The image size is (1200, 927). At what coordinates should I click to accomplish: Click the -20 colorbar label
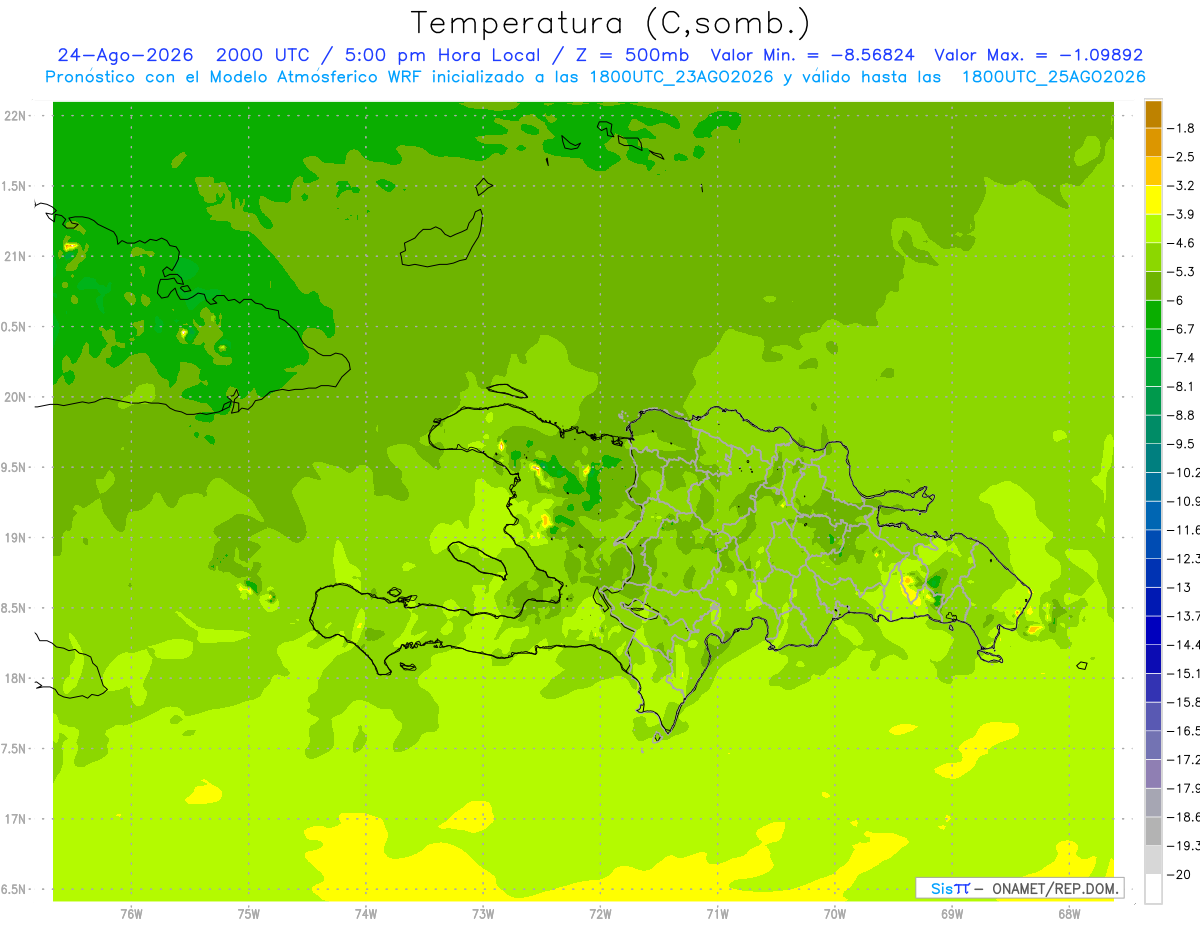(x=1180, y=874)
